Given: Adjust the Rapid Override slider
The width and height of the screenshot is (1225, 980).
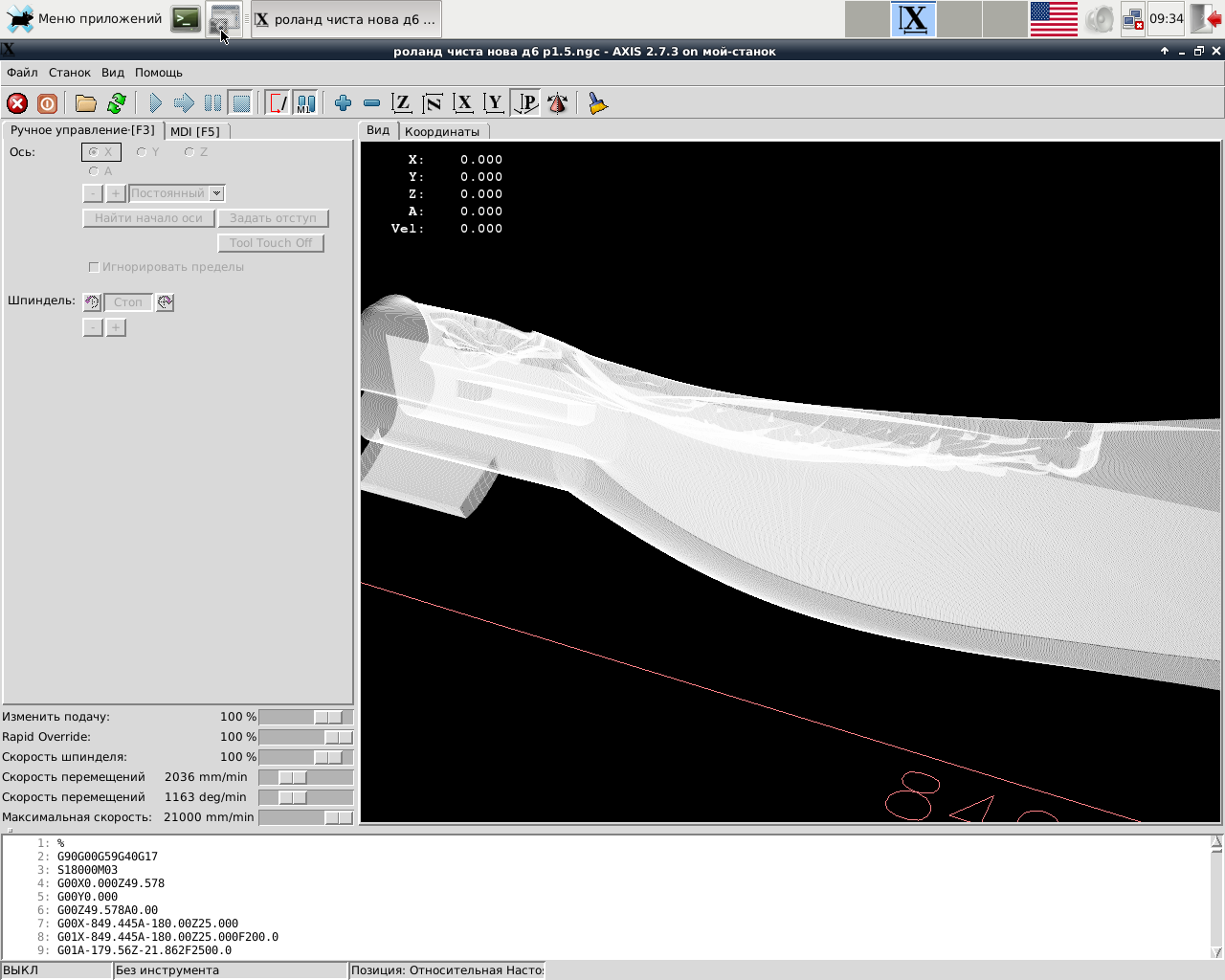Looking at the screenshot, I should tap(337, 737).
